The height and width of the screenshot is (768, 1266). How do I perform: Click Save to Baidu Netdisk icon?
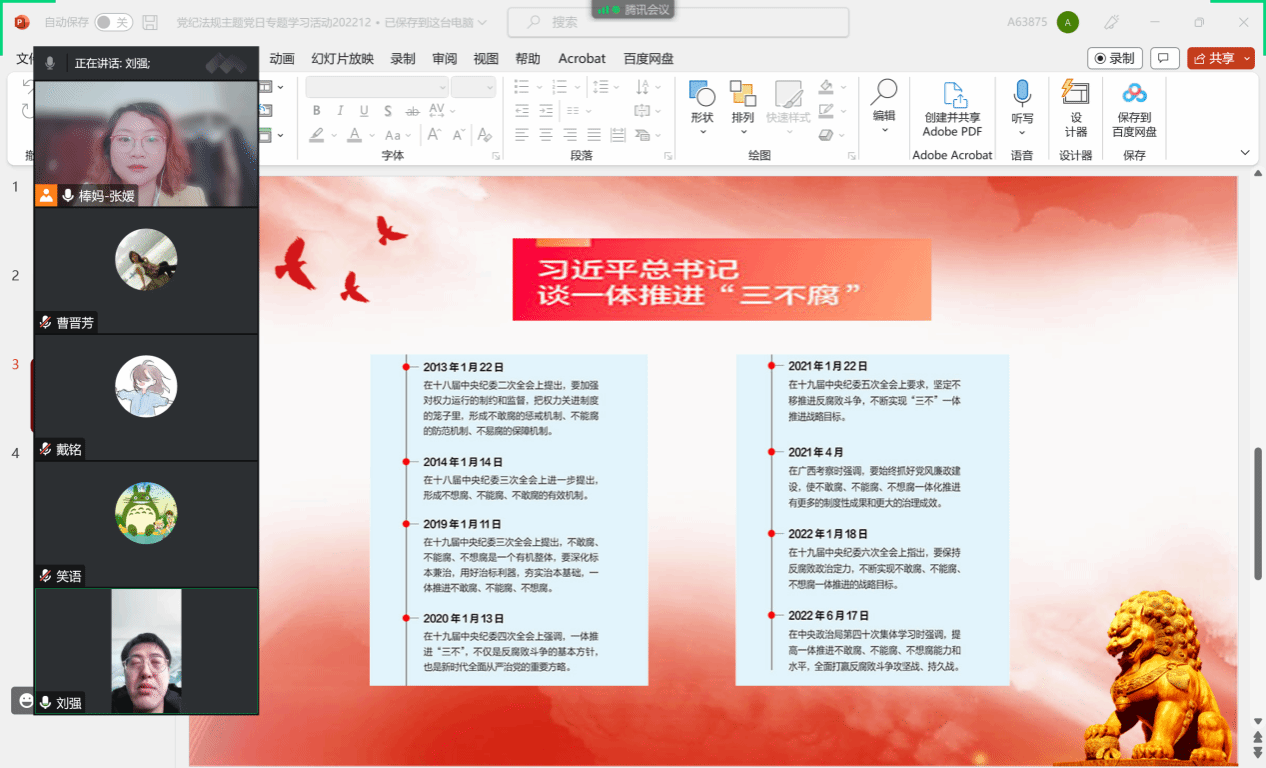click(1134, 94)
